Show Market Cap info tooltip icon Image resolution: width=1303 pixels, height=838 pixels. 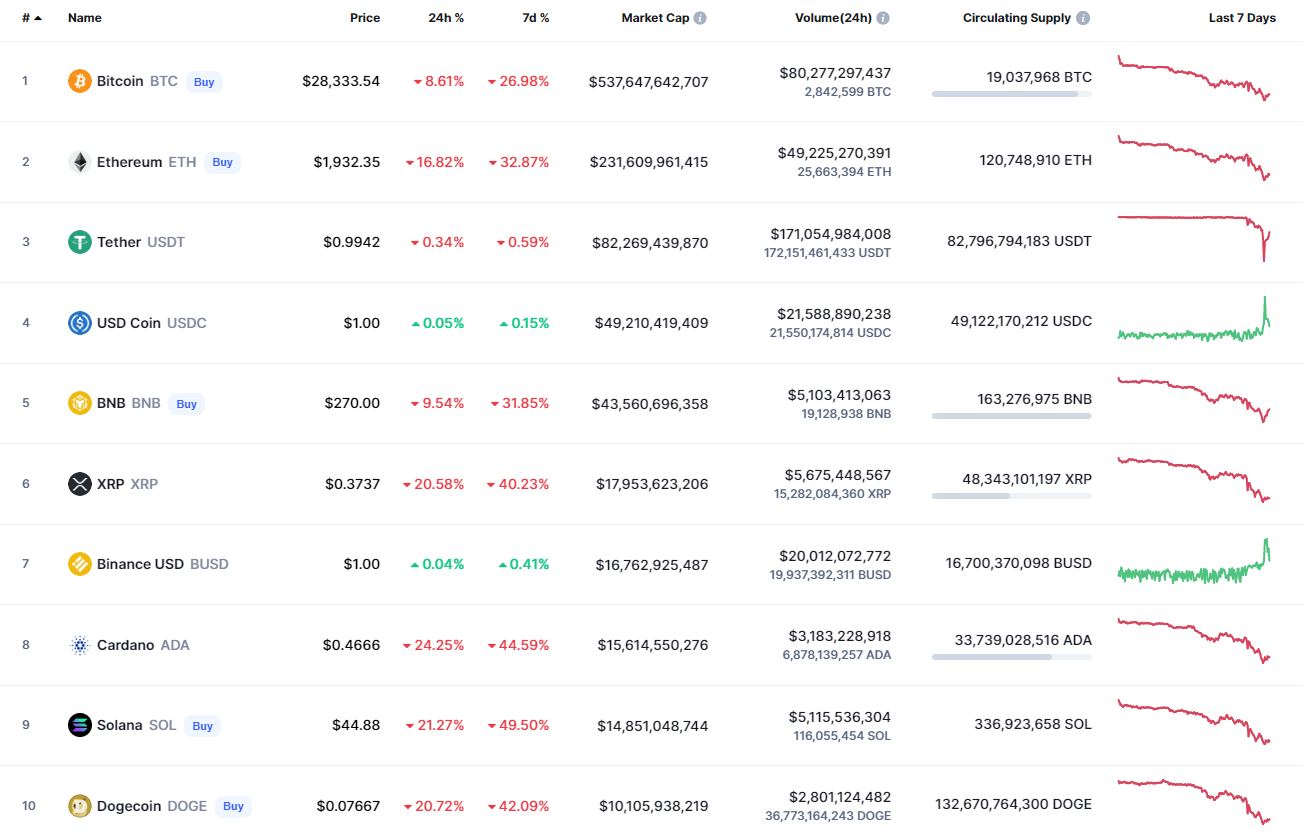tap(700, 18)
